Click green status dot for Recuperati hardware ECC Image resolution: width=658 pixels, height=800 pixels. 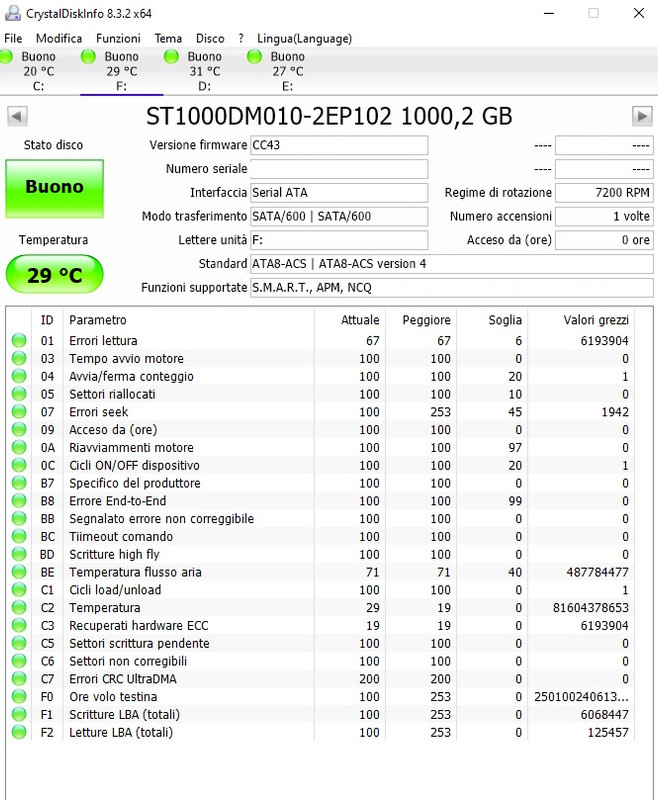(x=19, y=626)
